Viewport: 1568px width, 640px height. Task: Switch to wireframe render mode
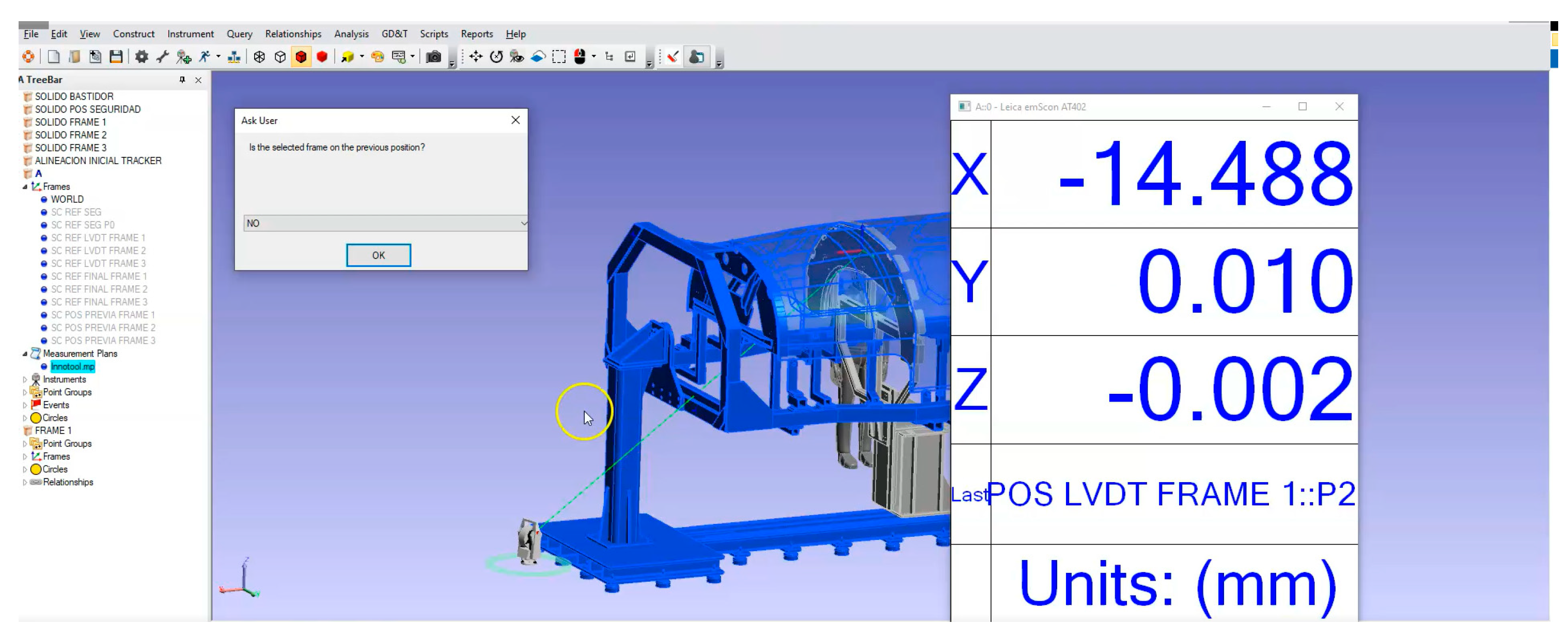(259, 57)
